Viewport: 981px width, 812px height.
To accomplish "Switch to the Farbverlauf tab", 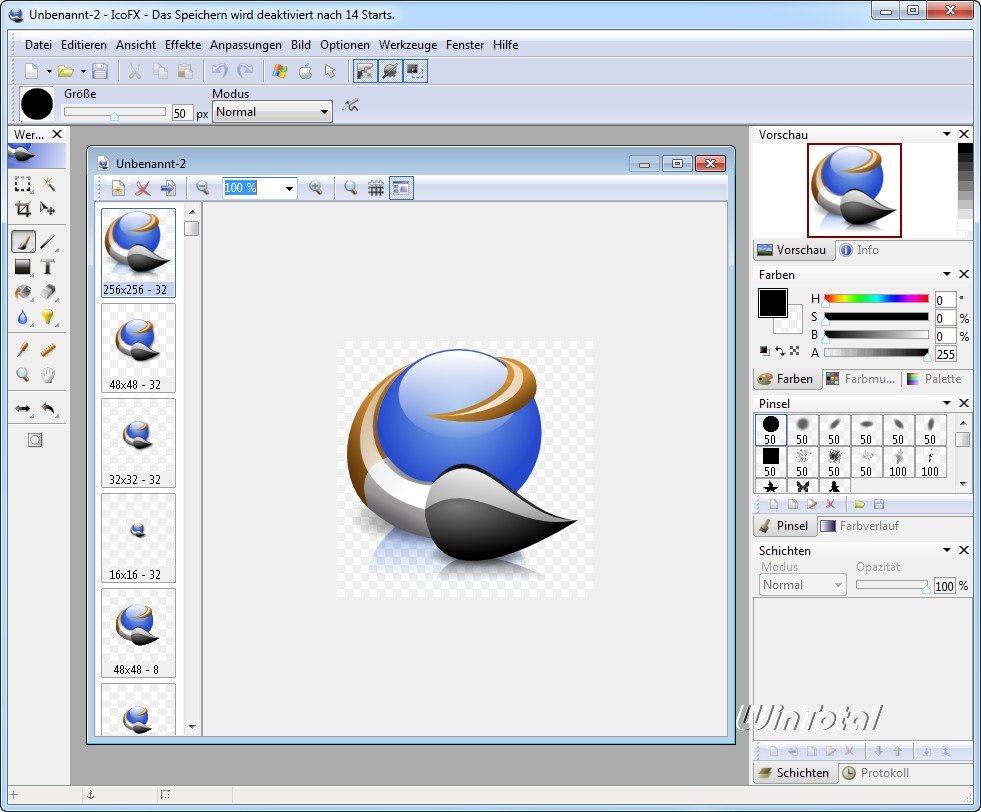I will [x=861, y=526].
